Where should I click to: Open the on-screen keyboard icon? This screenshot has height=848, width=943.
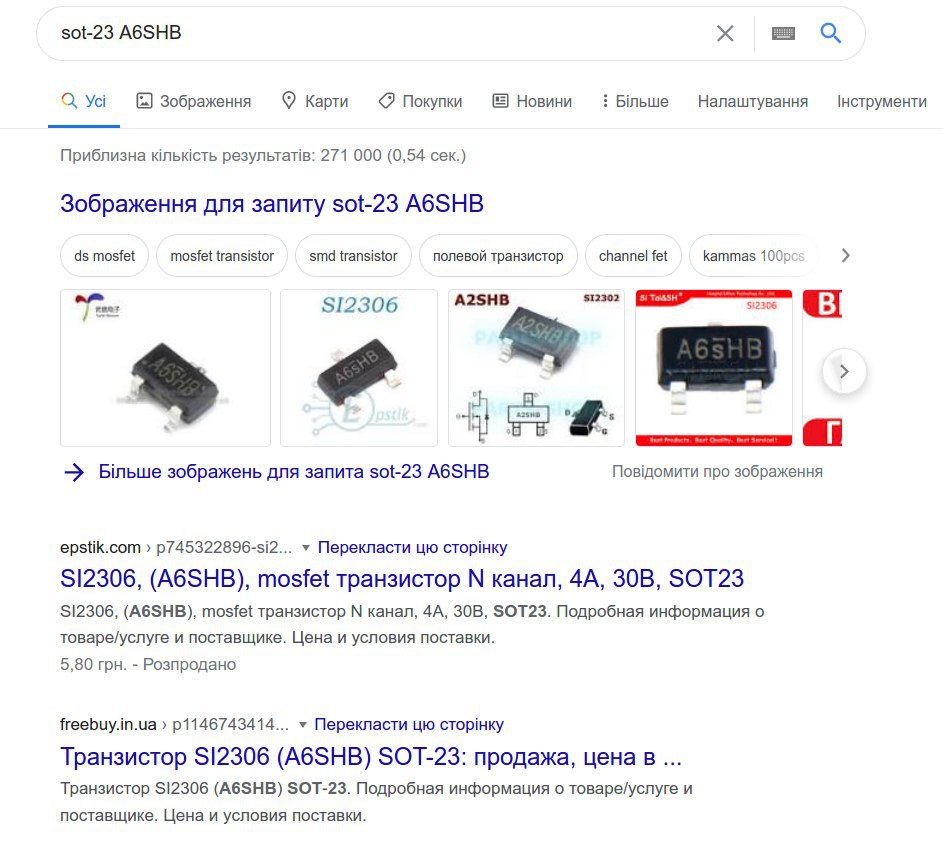[x=783, y=34]
